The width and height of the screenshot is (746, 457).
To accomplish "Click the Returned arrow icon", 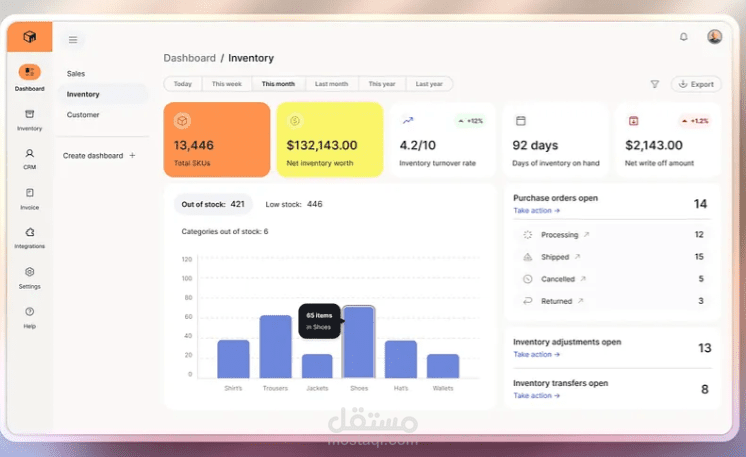I will [528, 301].
